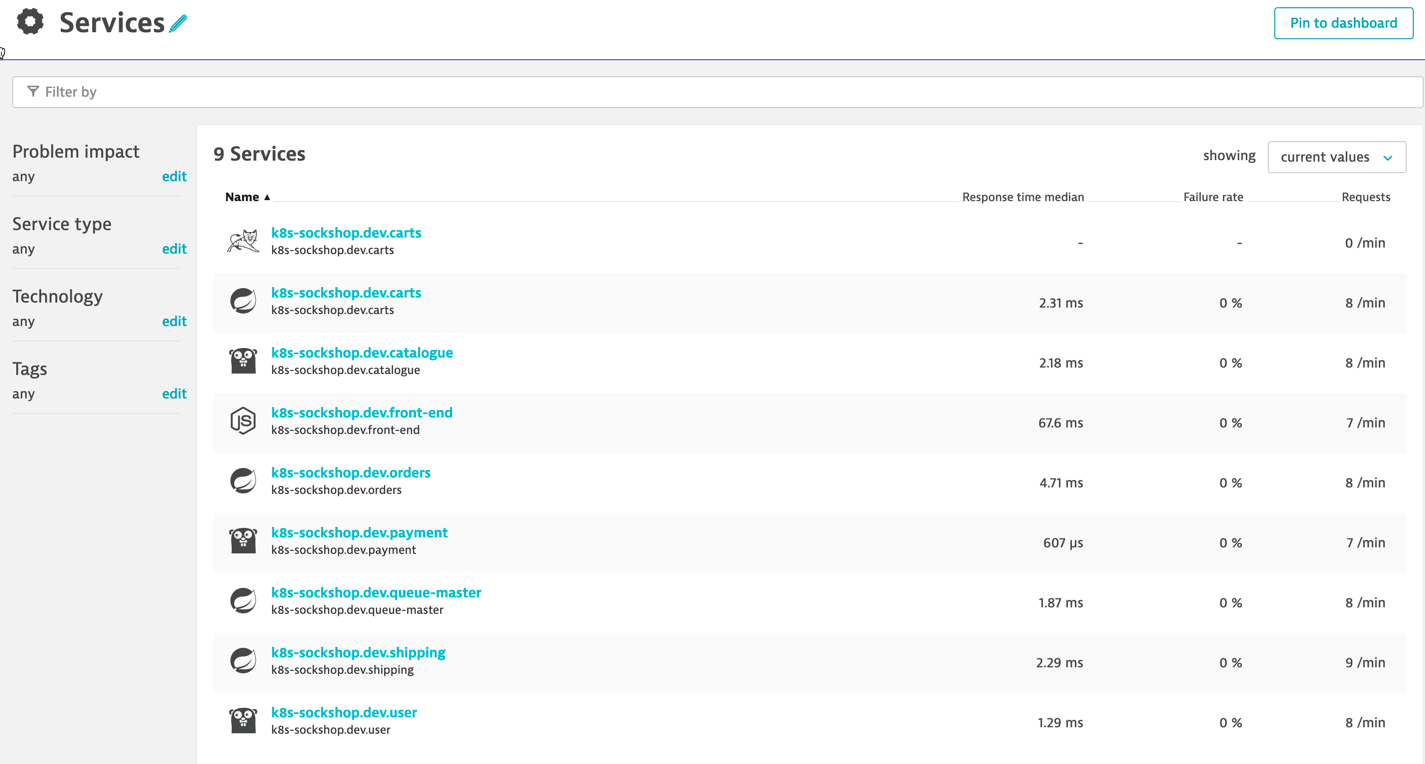1425x764 pixels.
Task: Click the 0 /min requests value
Action: point(1365,243)
